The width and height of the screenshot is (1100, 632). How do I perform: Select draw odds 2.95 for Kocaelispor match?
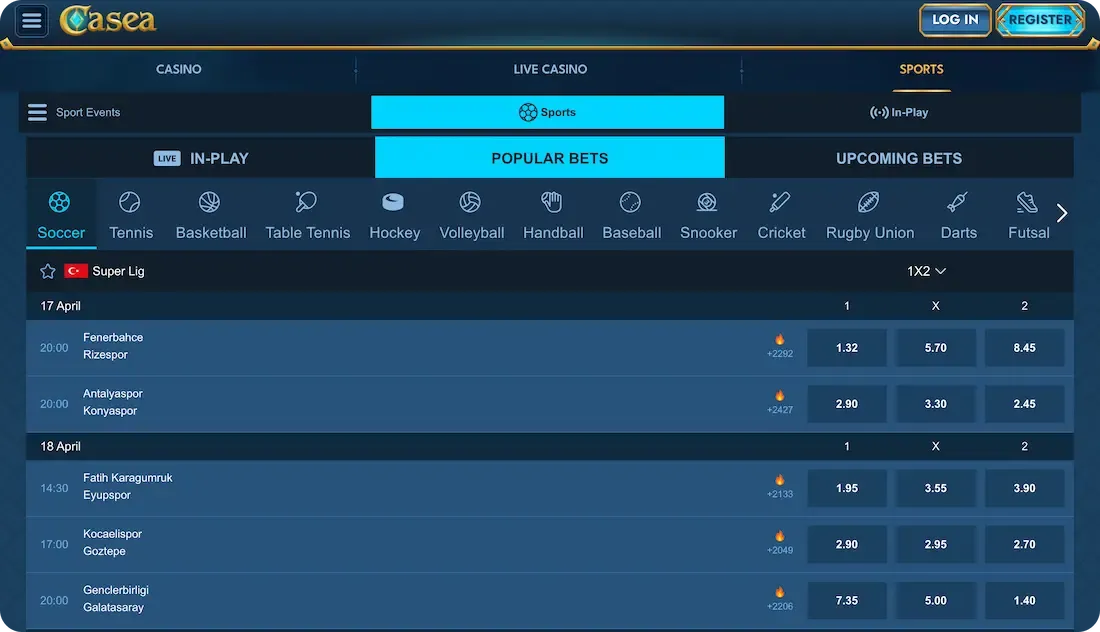935,544
